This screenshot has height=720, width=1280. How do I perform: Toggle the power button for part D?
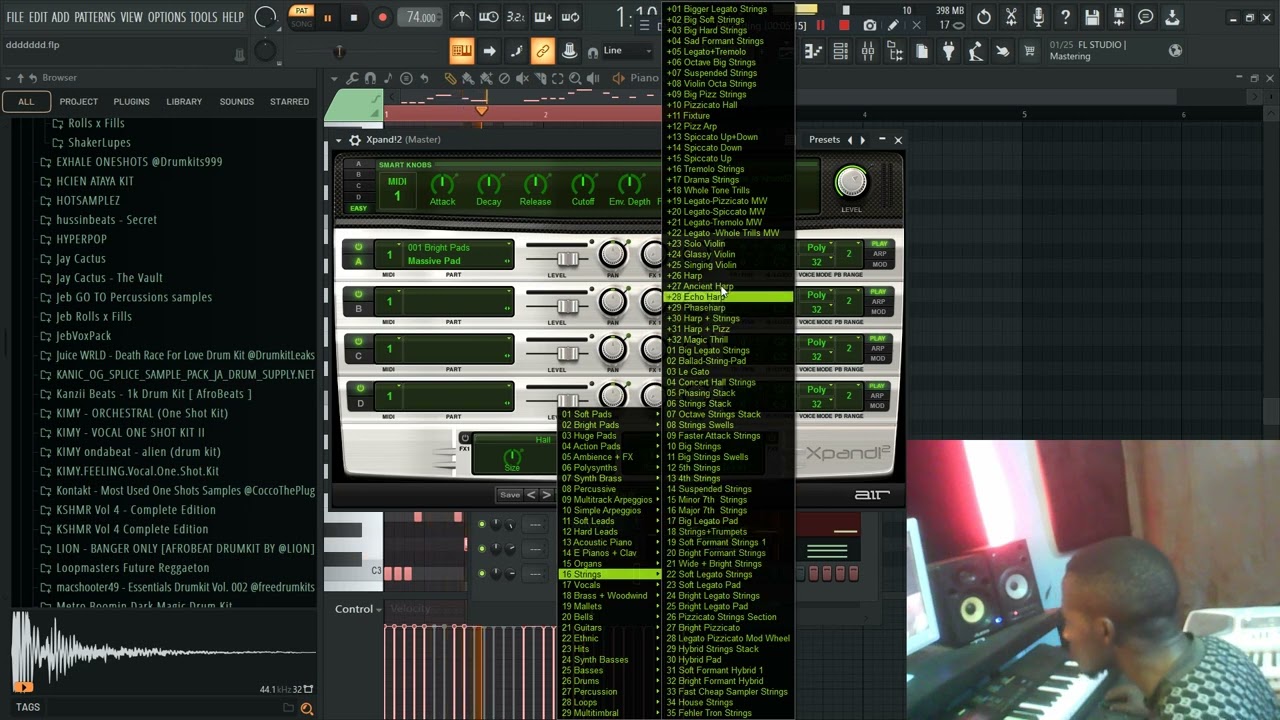358,389
